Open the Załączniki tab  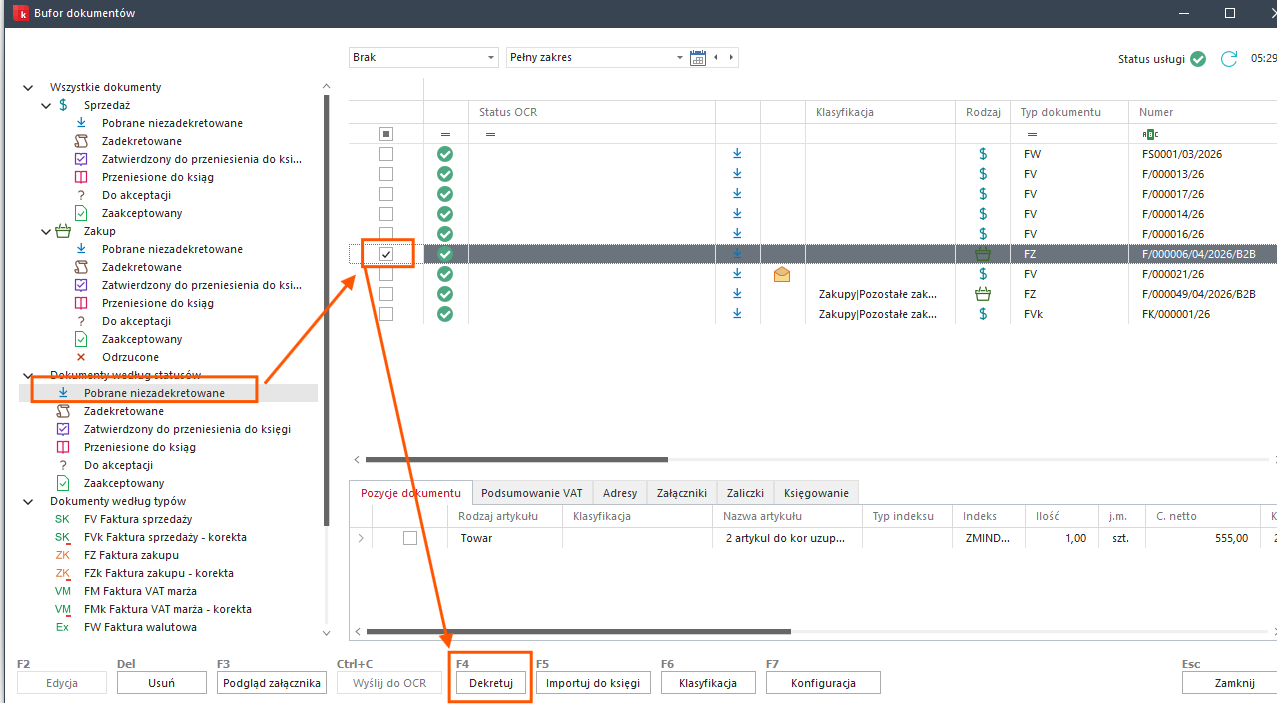[x=682, y=493]
